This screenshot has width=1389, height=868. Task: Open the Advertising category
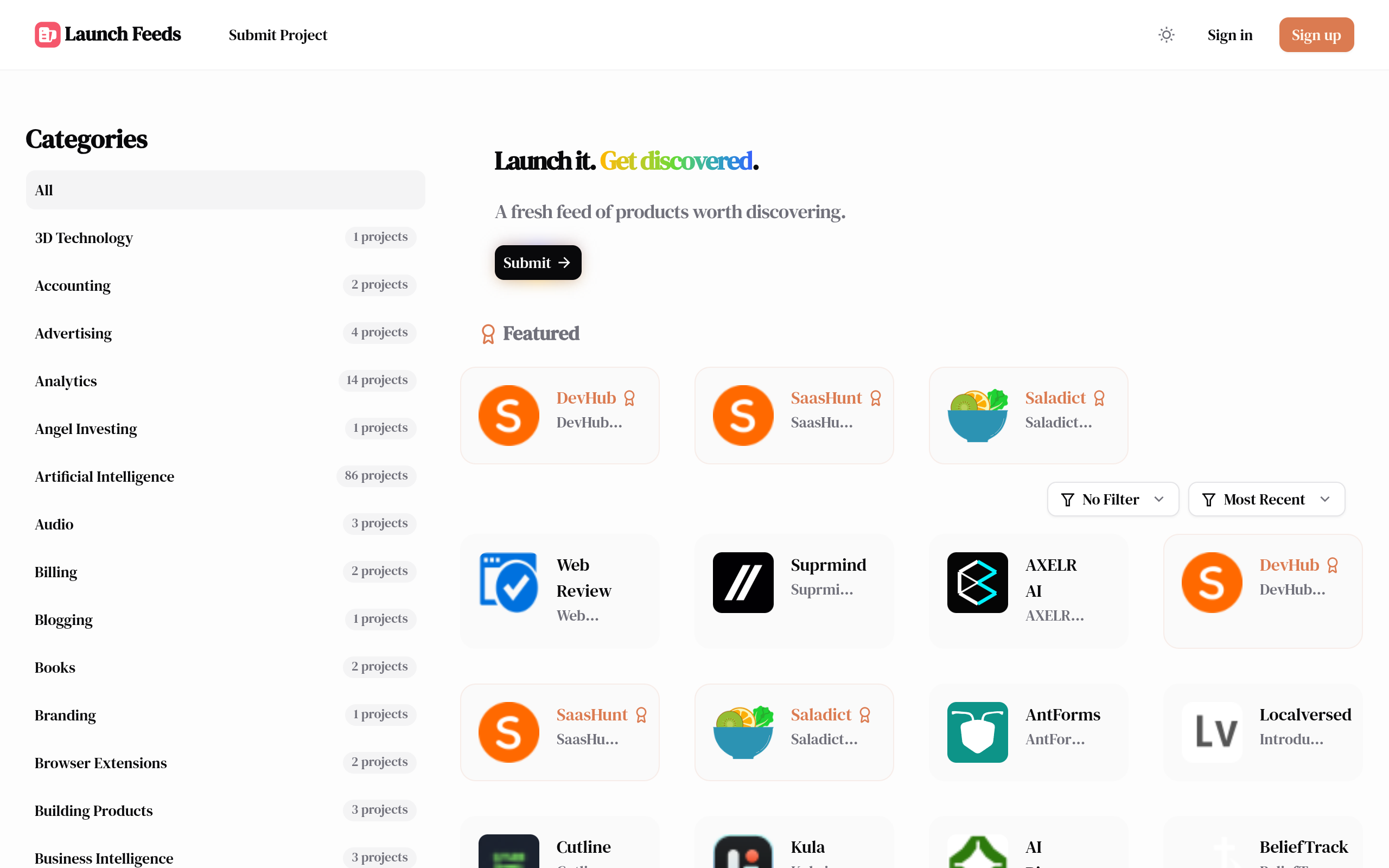[x=226, y=333]
